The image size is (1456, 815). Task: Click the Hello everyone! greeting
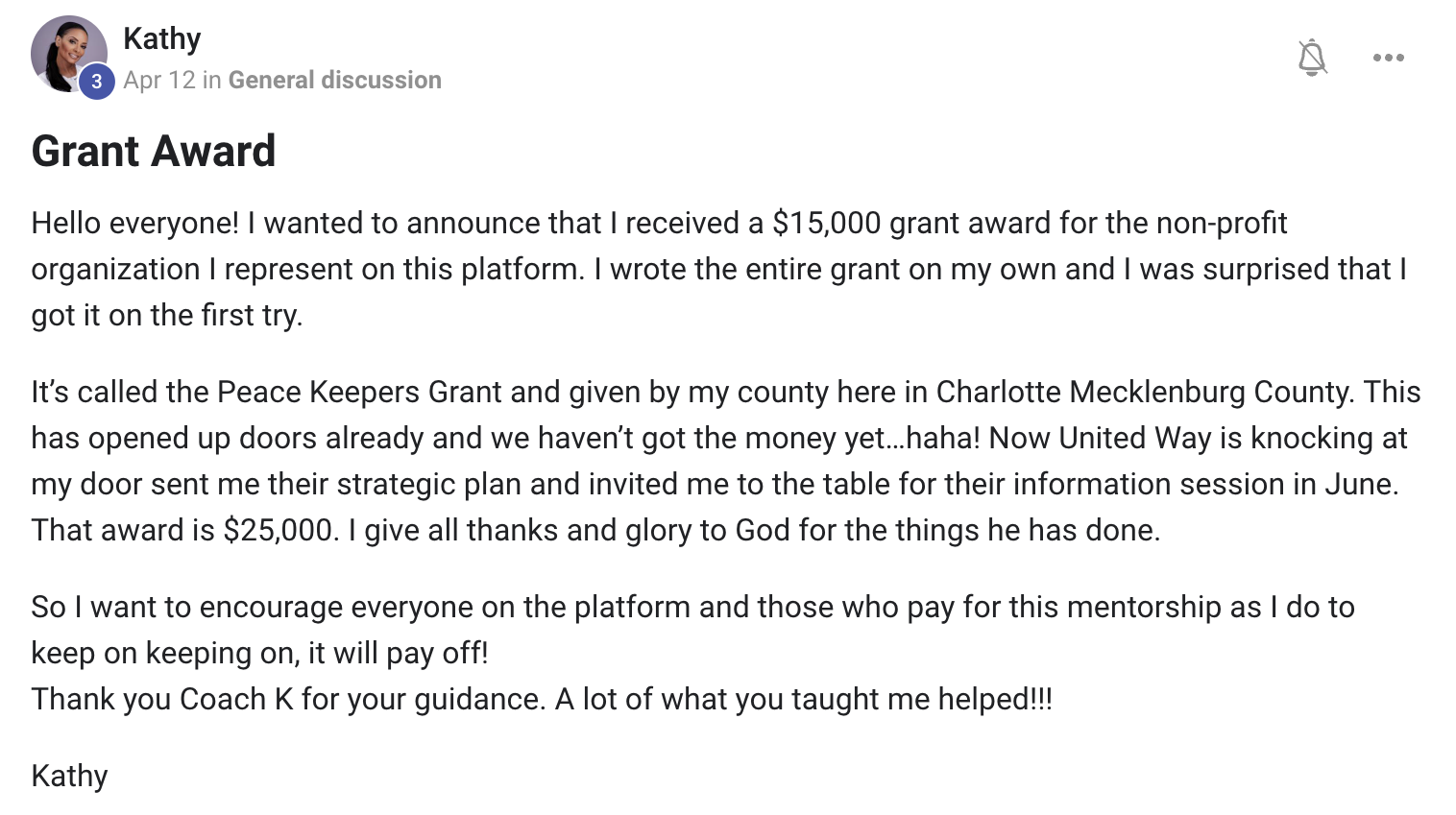pyautogui.click(x=134, y=223)
